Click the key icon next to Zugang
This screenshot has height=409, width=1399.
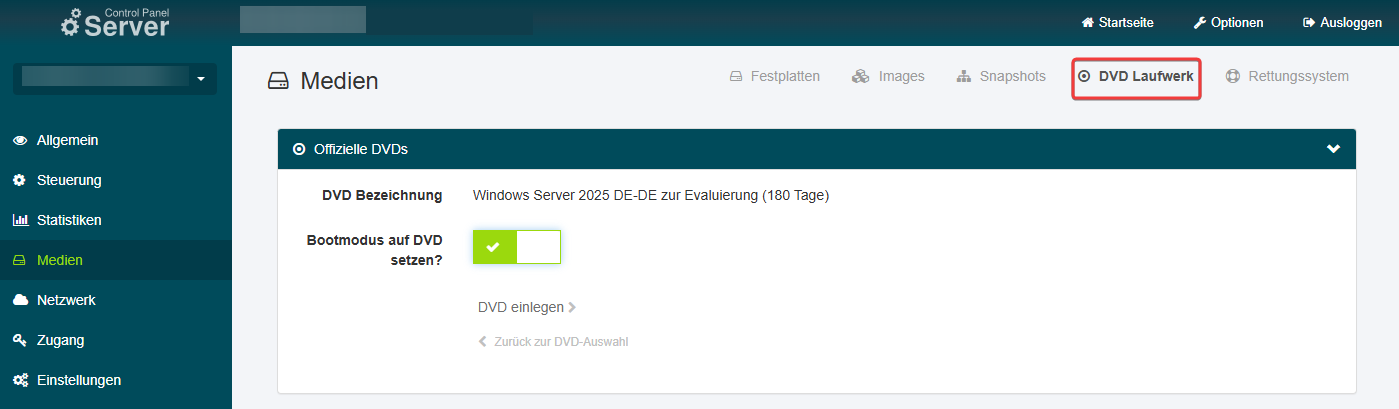[x=20, y=340]
